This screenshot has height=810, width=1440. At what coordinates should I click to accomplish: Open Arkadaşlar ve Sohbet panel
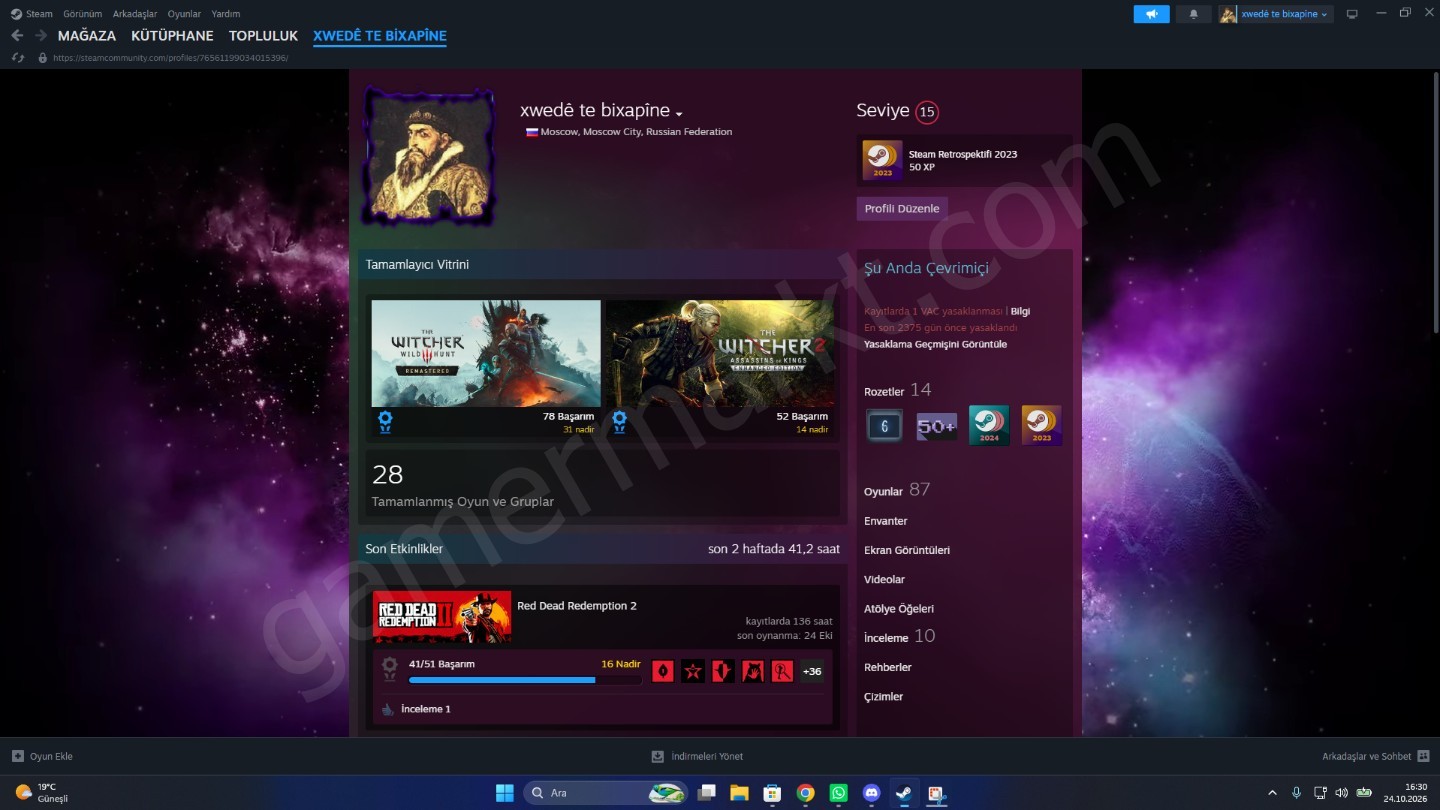(x=1375, y=756)
